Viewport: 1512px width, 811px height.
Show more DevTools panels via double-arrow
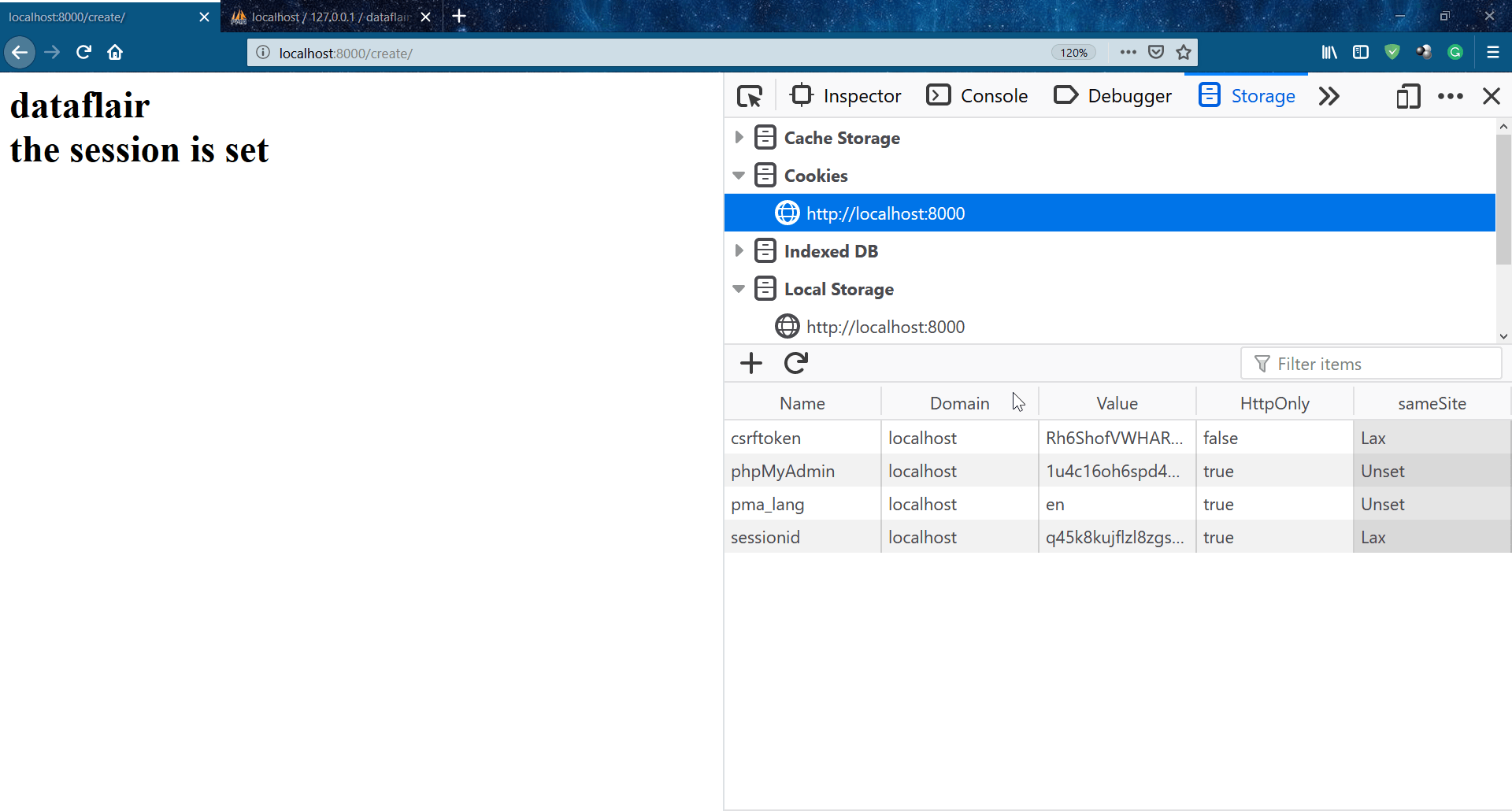coord(1329,95)
